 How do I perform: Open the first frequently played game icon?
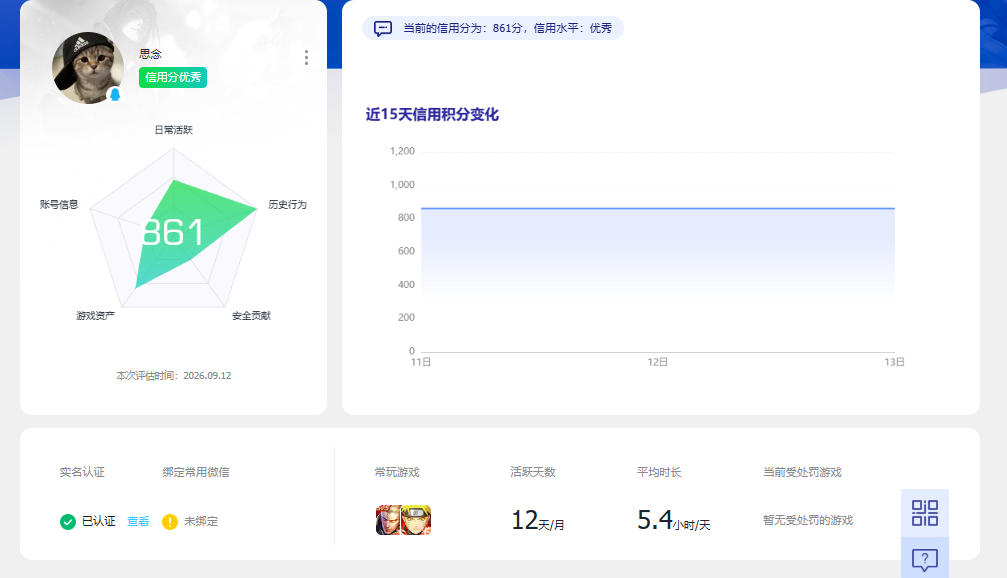[389, 520]
